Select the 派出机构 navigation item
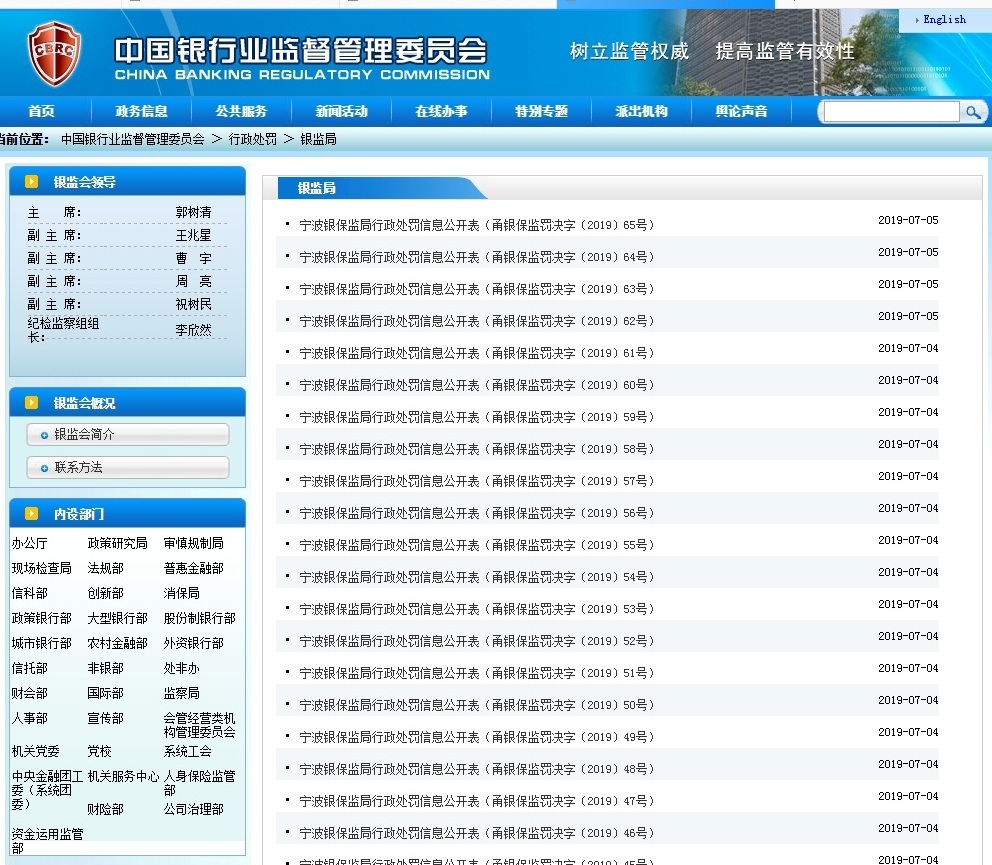 [641, 112]
